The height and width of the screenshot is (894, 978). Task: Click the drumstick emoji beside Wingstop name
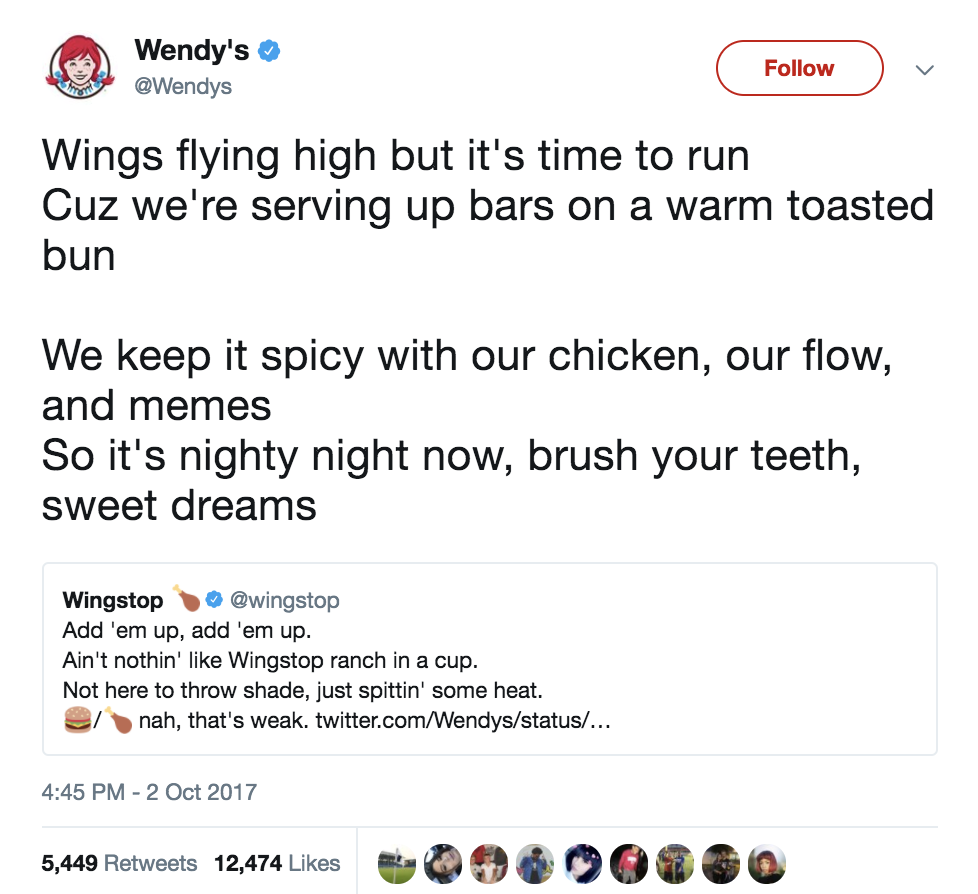point(186,598)
